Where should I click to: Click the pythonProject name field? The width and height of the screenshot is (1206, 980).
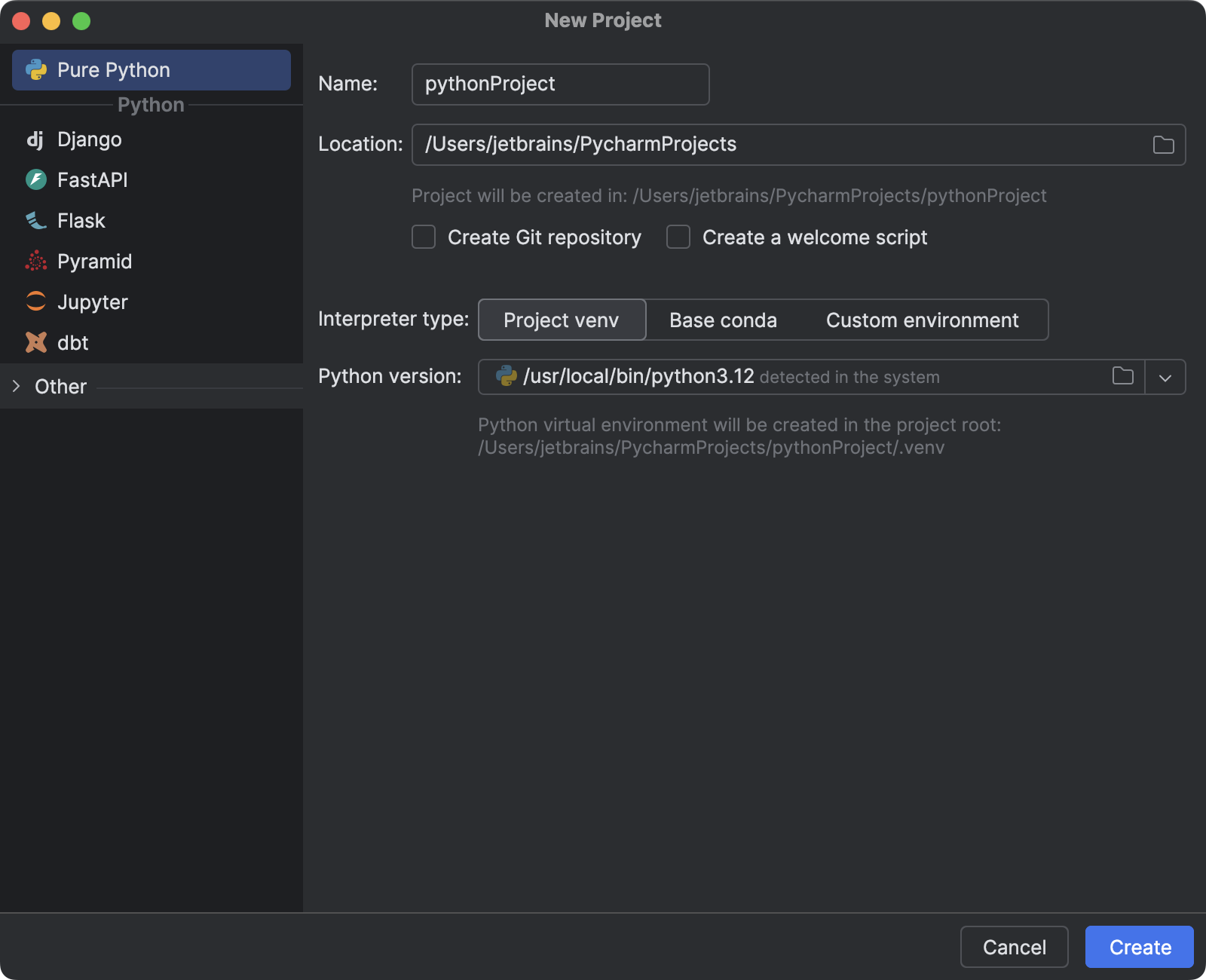coord(560,84)
